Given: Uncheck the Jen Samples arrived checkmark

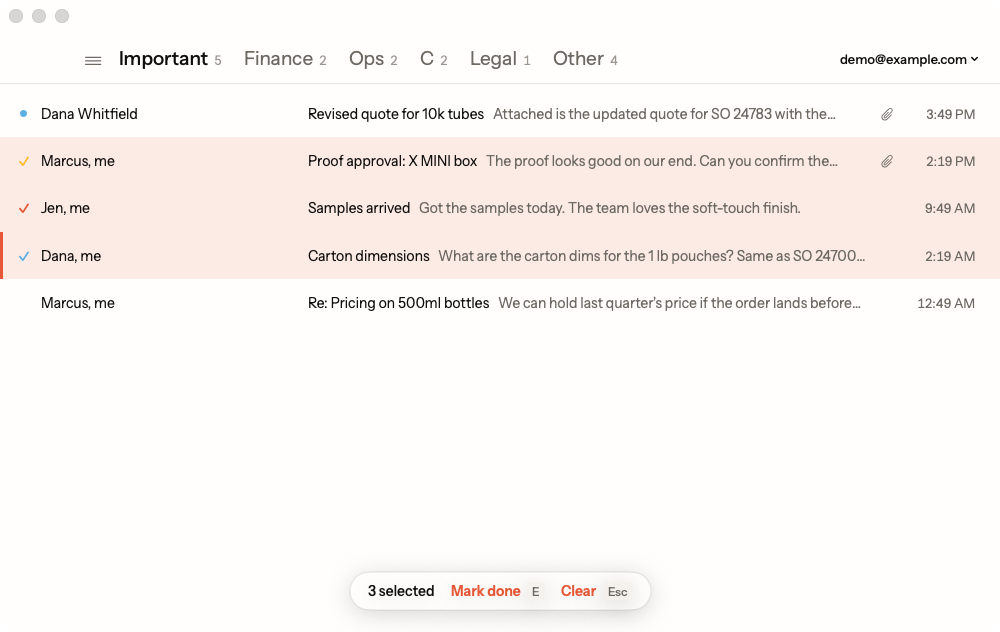Looking at the screenshot, I should [x=24, y=209].
